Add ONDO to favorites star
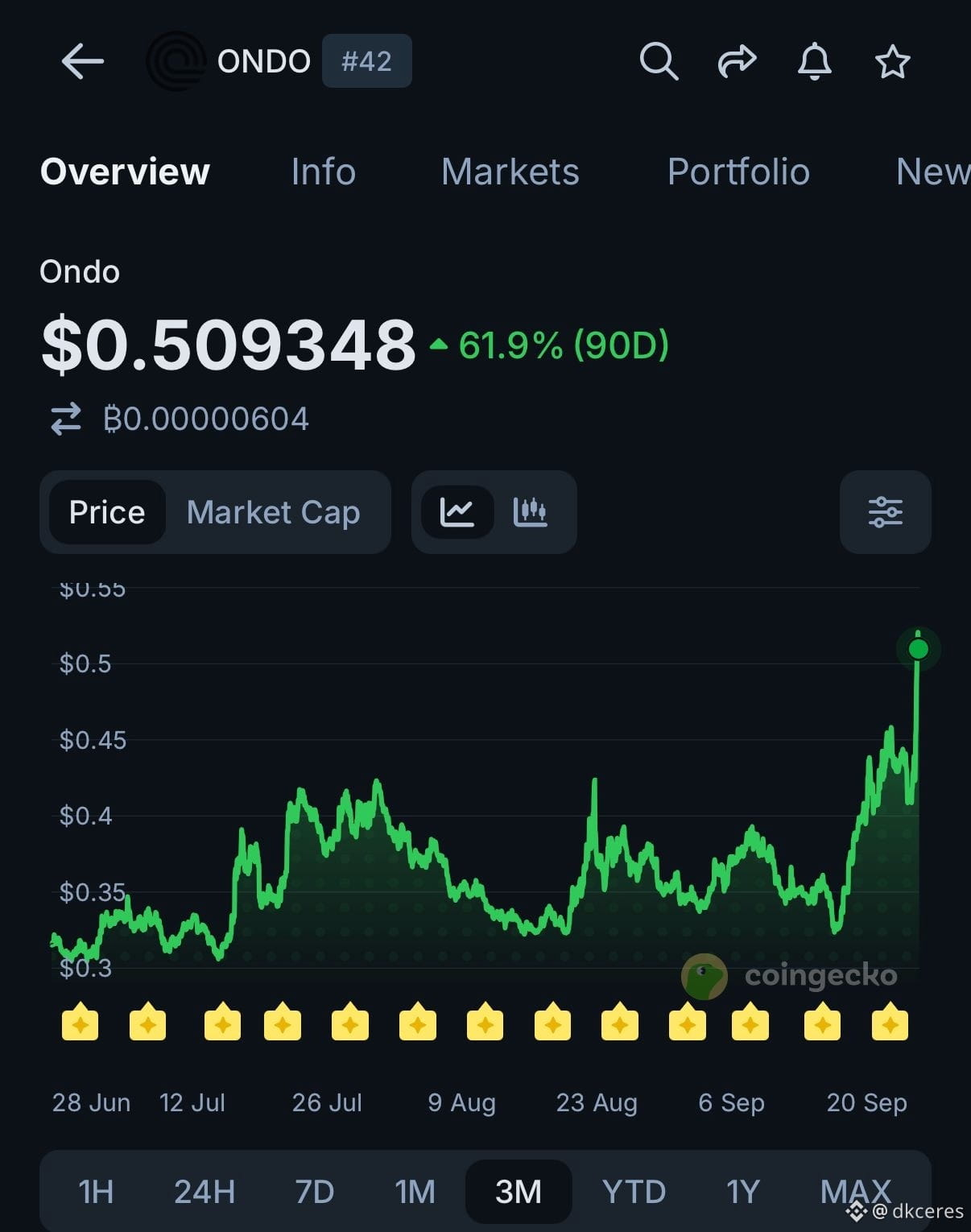The height and width of the screenshot is (1232, 971). click(x=892, y=61)
